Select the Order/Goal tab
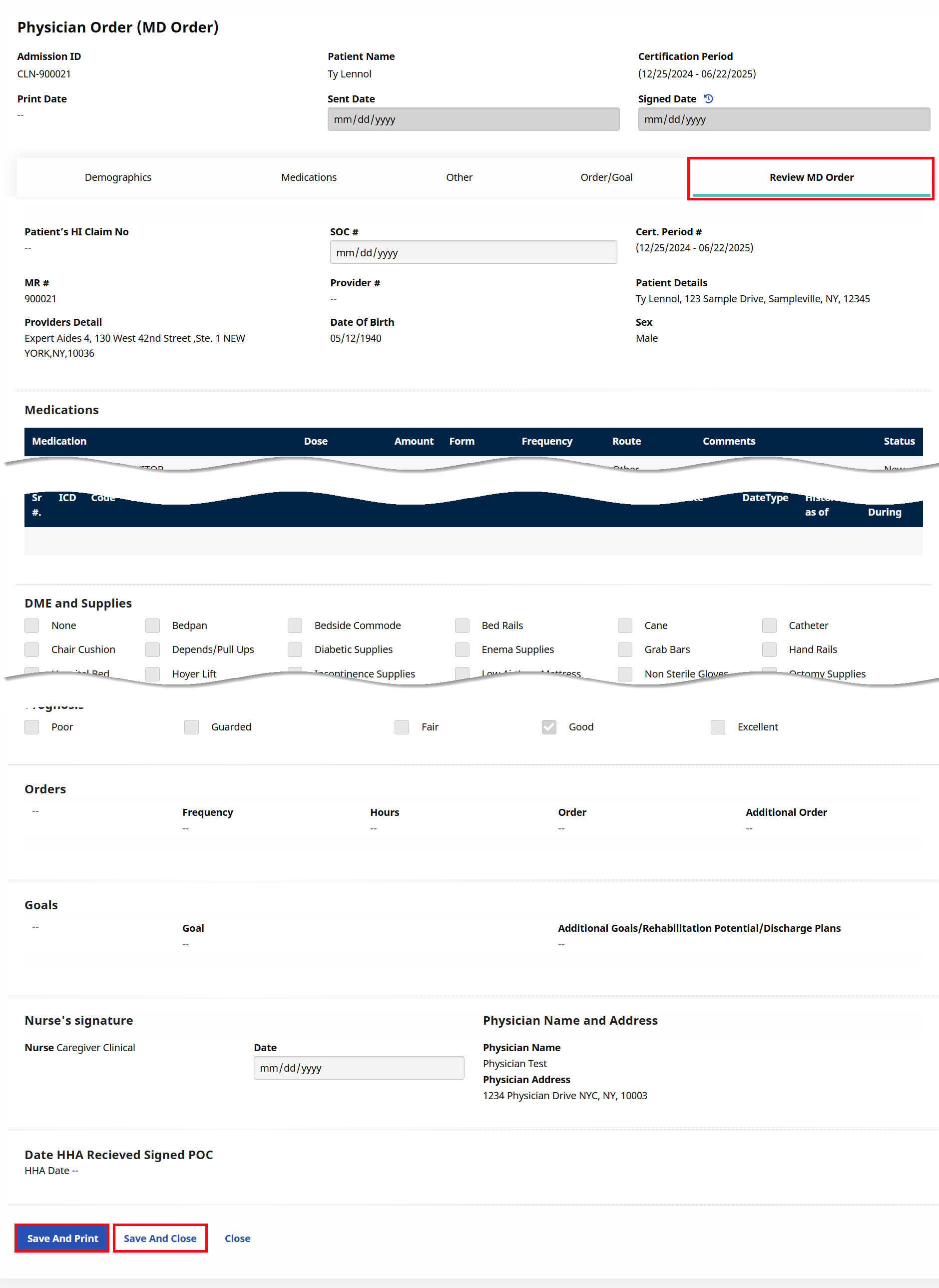 click(606, 177)
